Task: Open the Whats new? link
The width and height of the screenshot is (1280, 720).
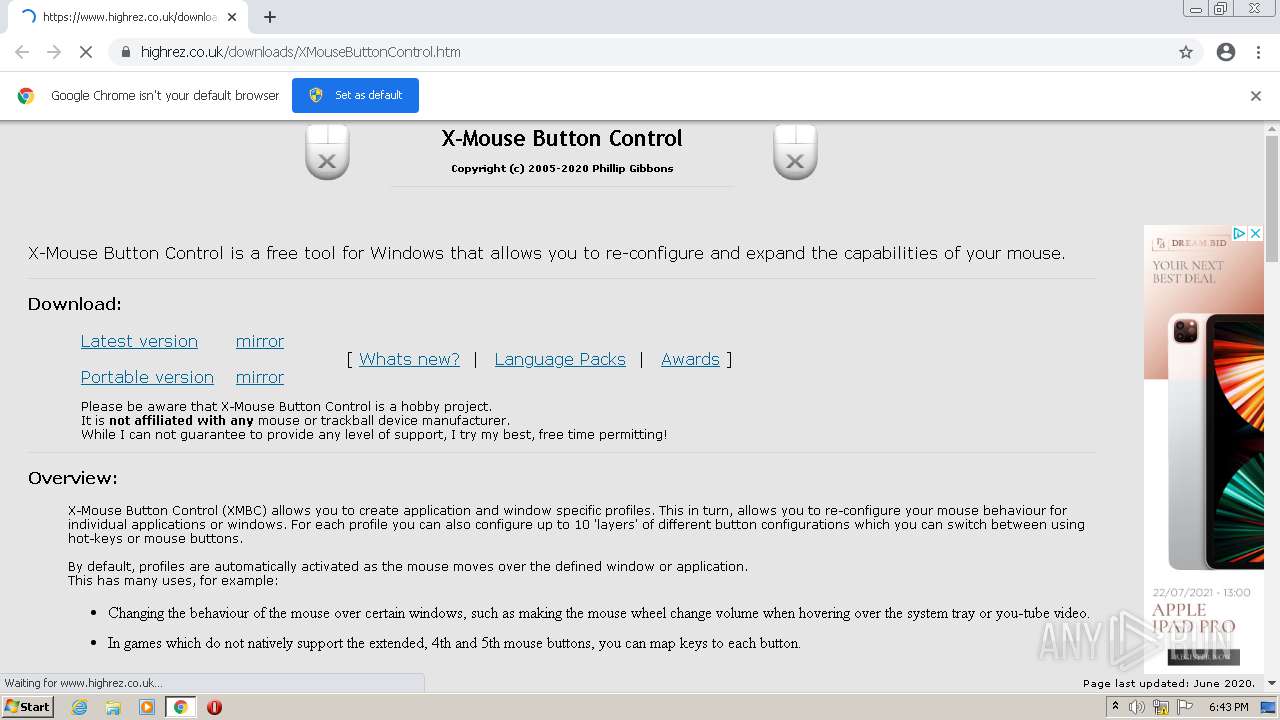Action: click(409, 359)
